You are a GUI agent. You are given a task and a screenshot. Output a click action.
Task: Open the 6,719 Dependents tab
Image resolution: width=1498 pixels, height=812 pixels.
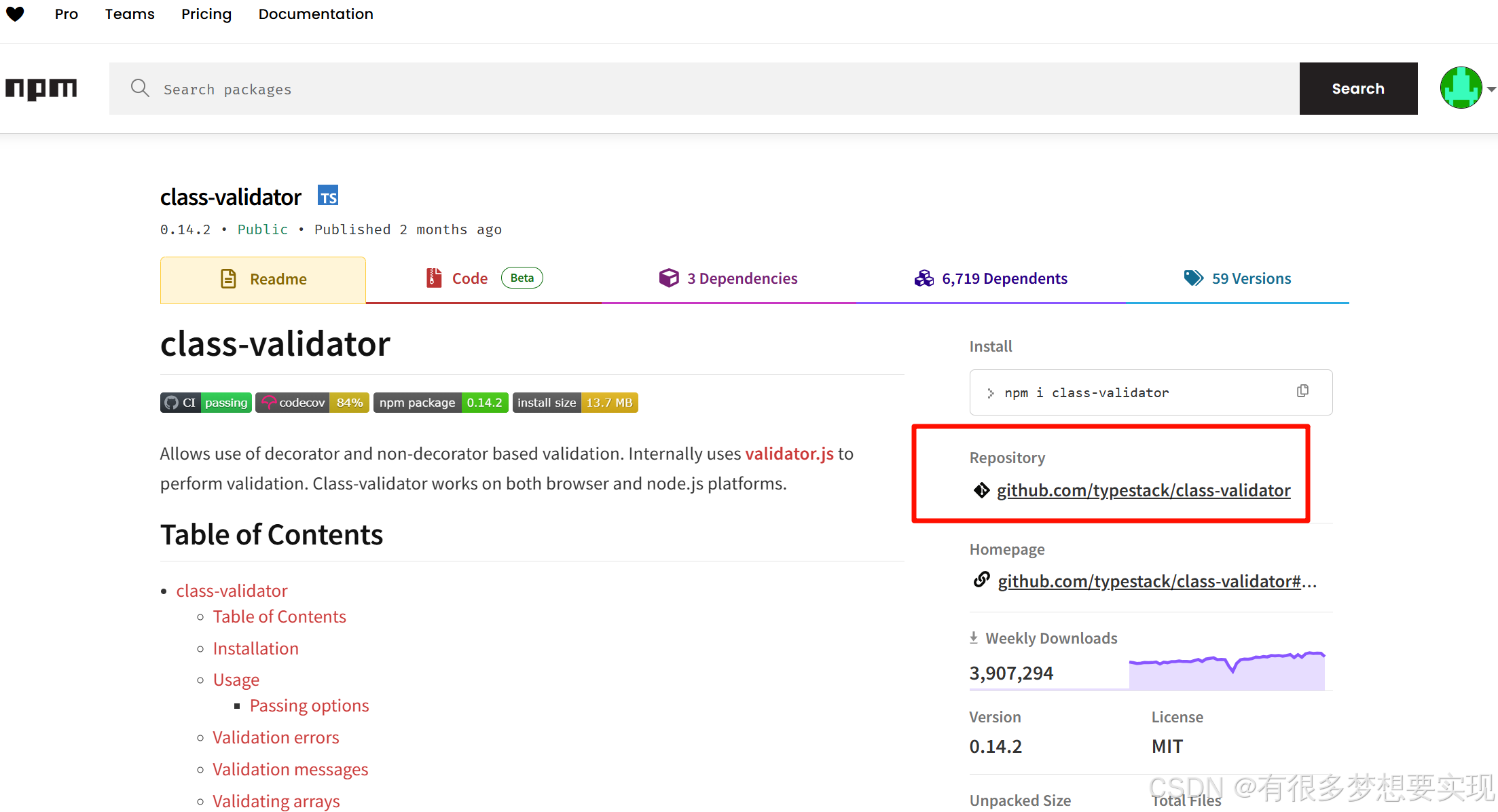click(x=991, y=278)
